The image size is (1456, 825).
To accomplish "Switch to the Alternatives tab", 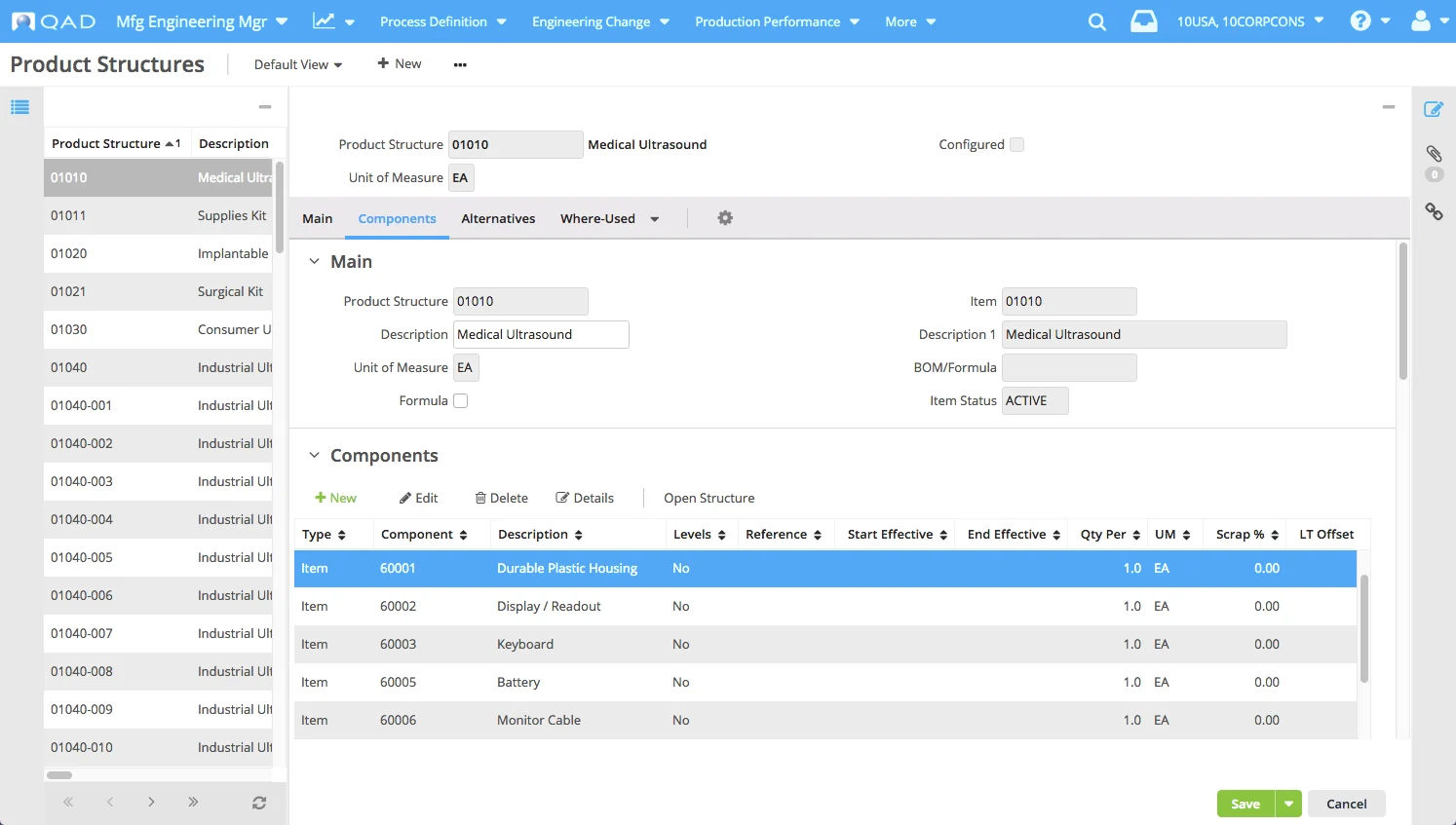I will (x=498, y=218).
